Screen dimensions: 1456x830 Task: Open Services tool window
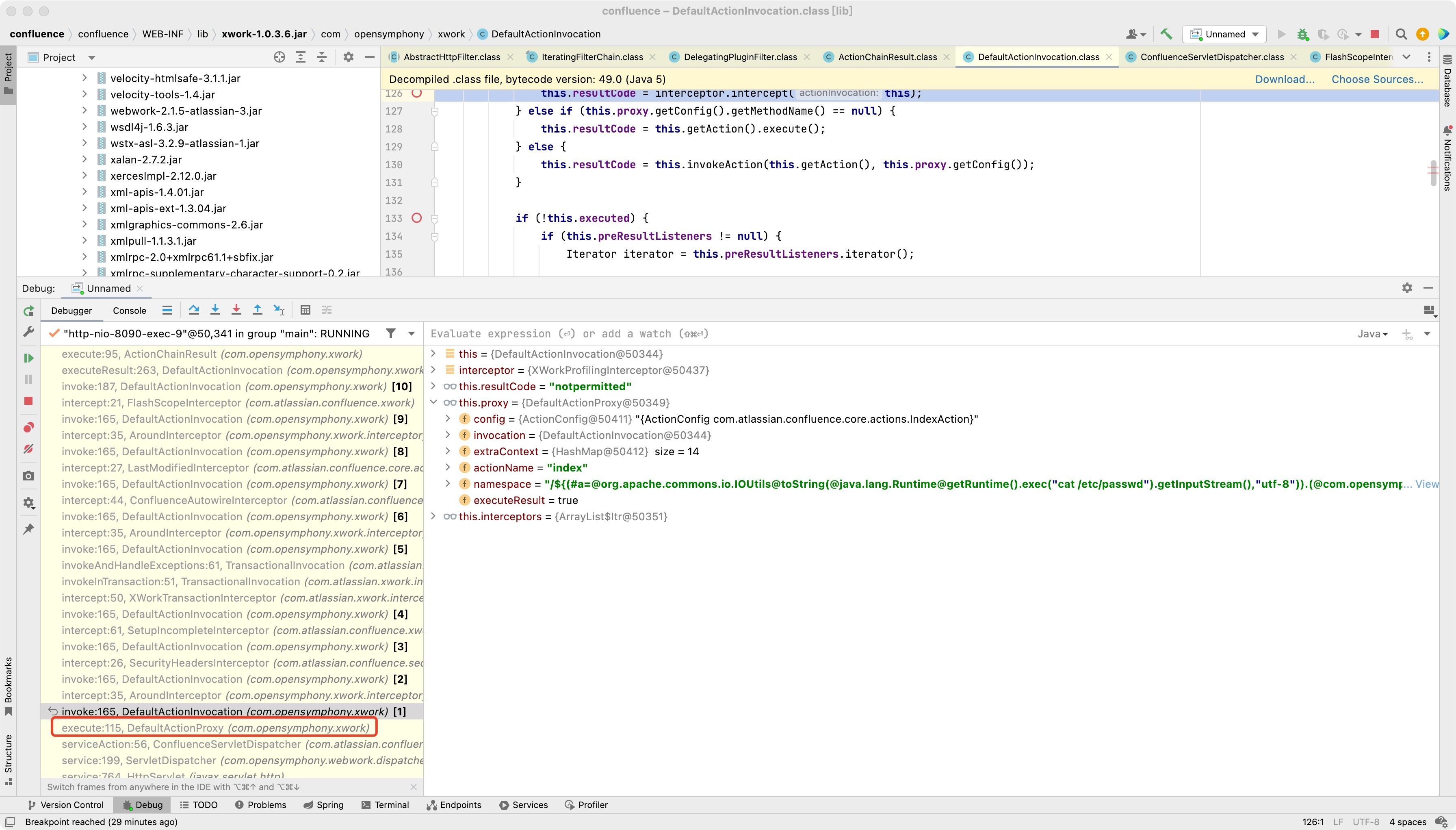pyautogui.click(x=524, y=805)
